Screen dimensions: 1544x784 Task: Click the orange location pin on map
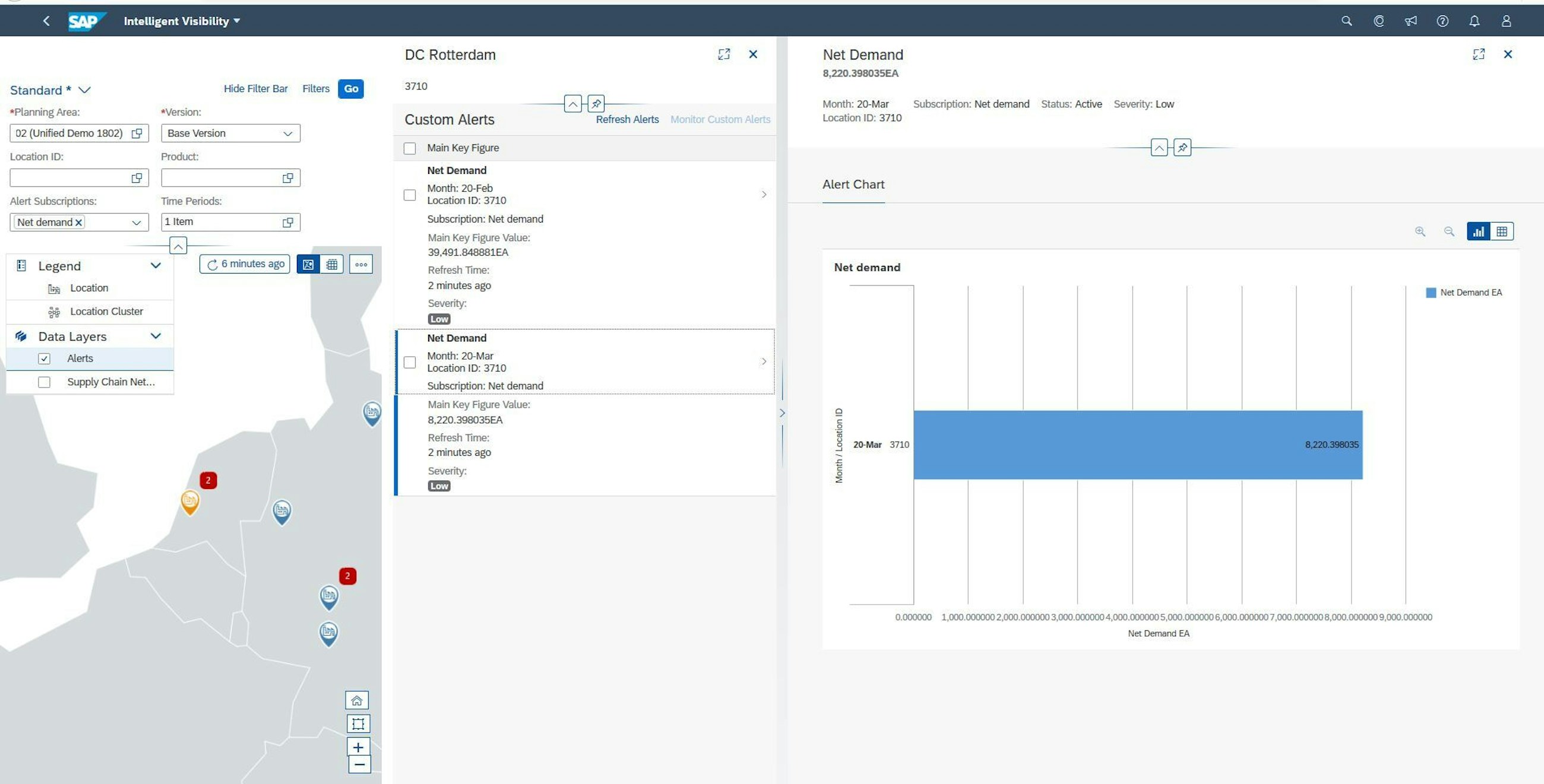[190, 501]
